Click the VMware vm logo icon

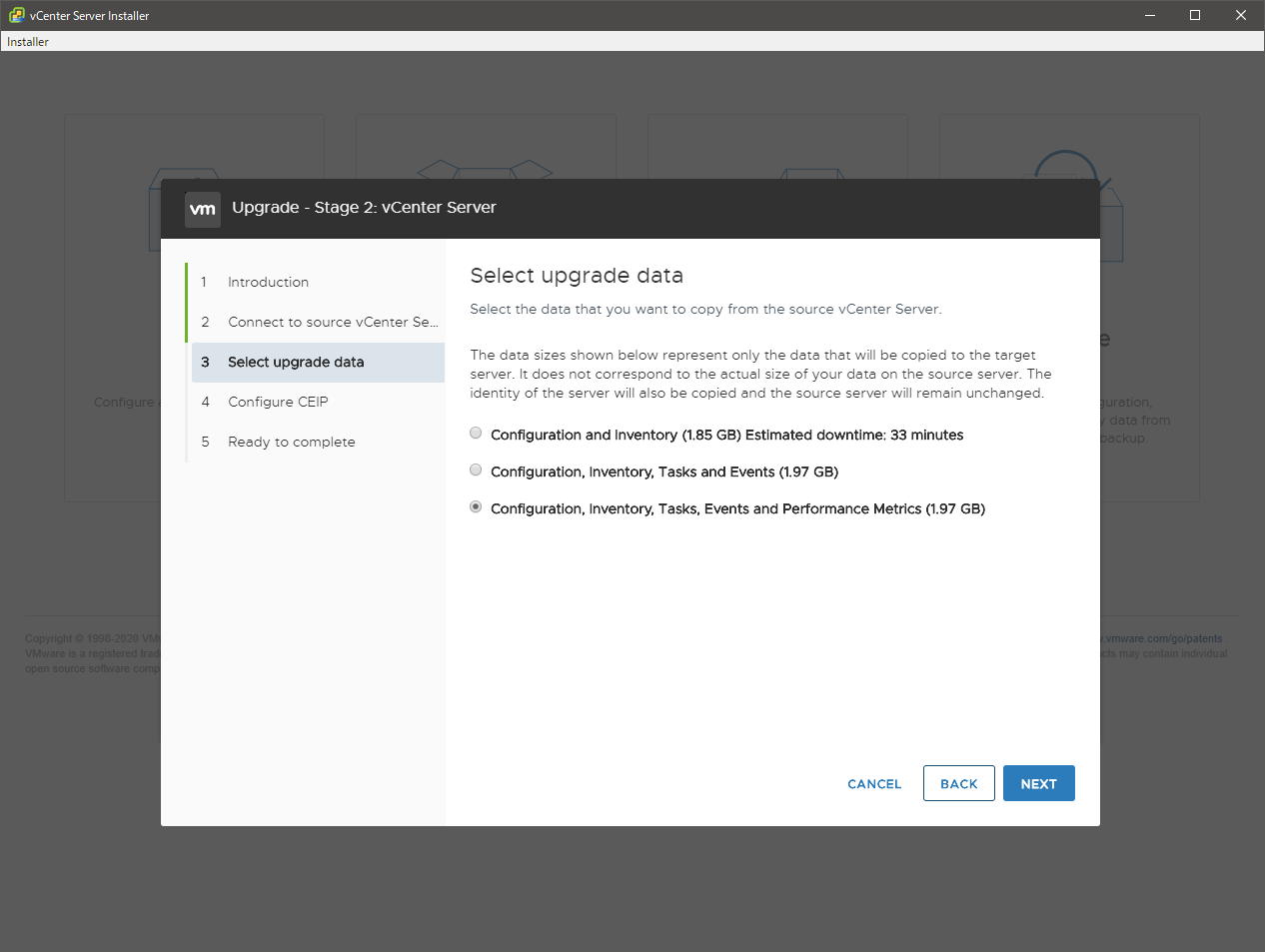pos(203,209)
